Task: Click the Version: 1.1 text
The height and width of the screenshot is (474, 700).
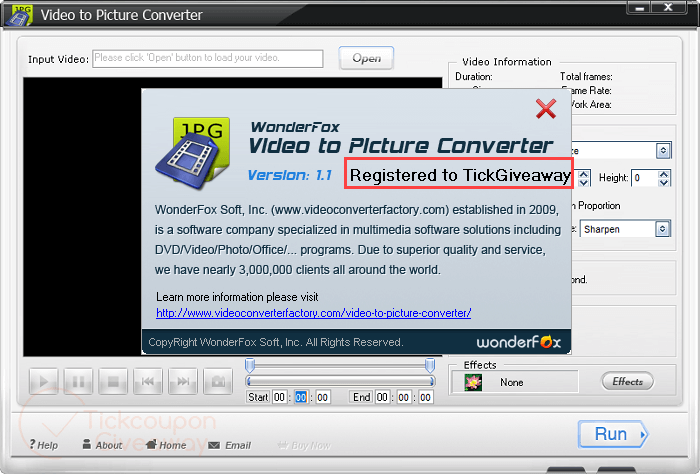Action: tap(289, 175)
